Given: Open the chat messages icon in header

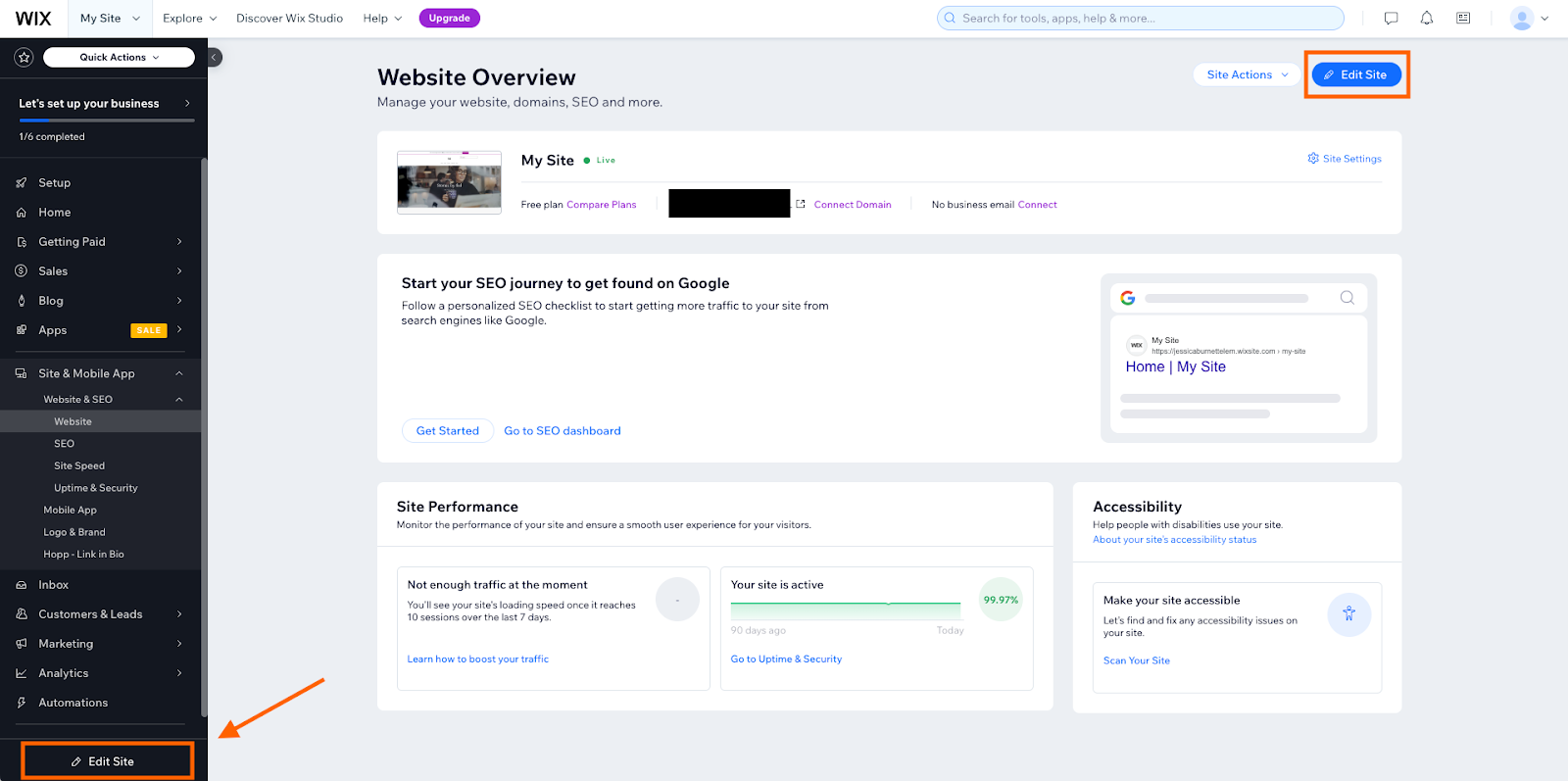Looking at the screenshot, I should [1391, 18].
